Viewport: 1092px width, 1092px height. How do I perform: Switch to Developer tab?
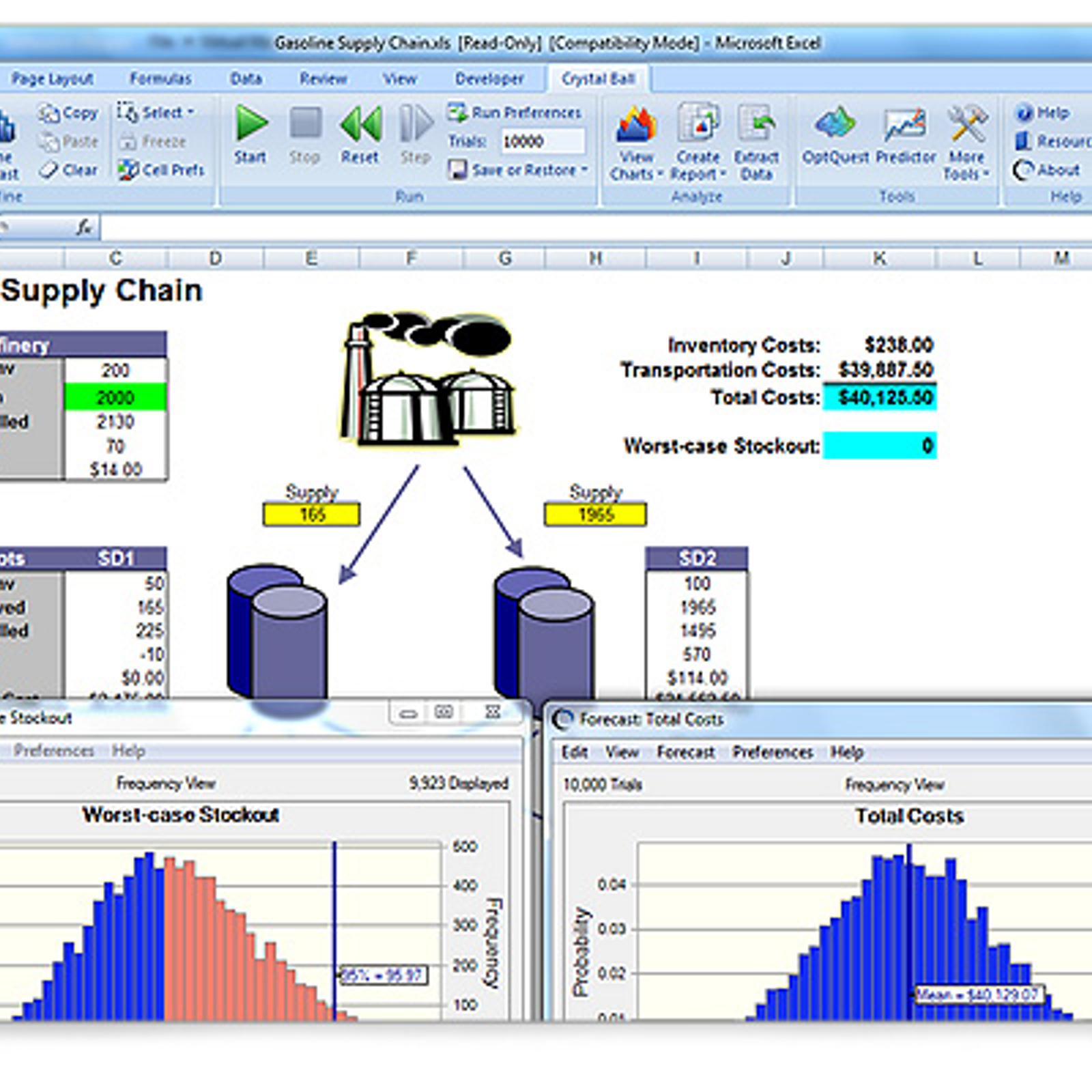[x=490, y=79]
